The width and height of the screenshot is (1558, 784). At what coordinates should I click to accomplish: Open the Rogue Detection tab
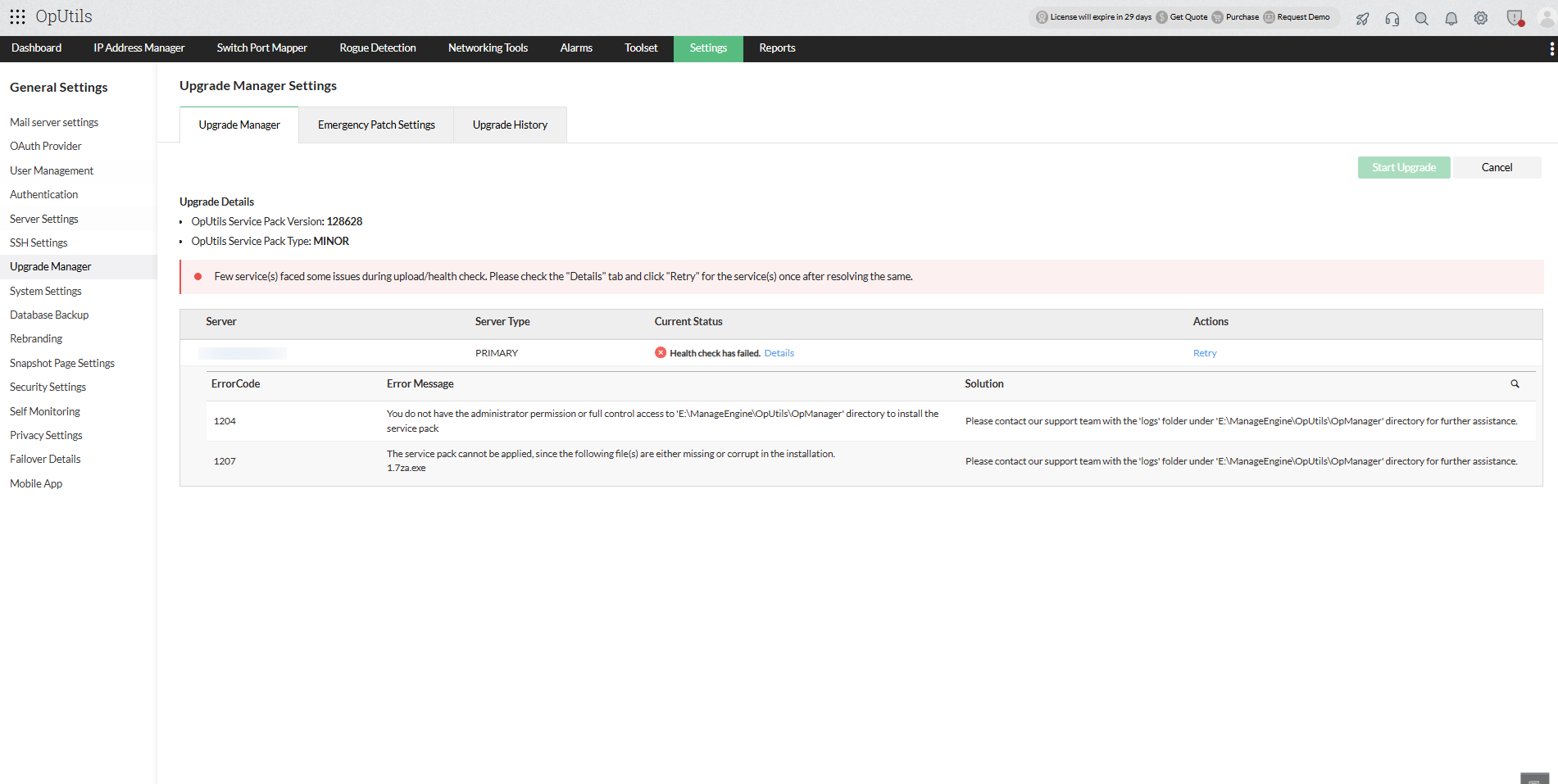tap(378, 48)
